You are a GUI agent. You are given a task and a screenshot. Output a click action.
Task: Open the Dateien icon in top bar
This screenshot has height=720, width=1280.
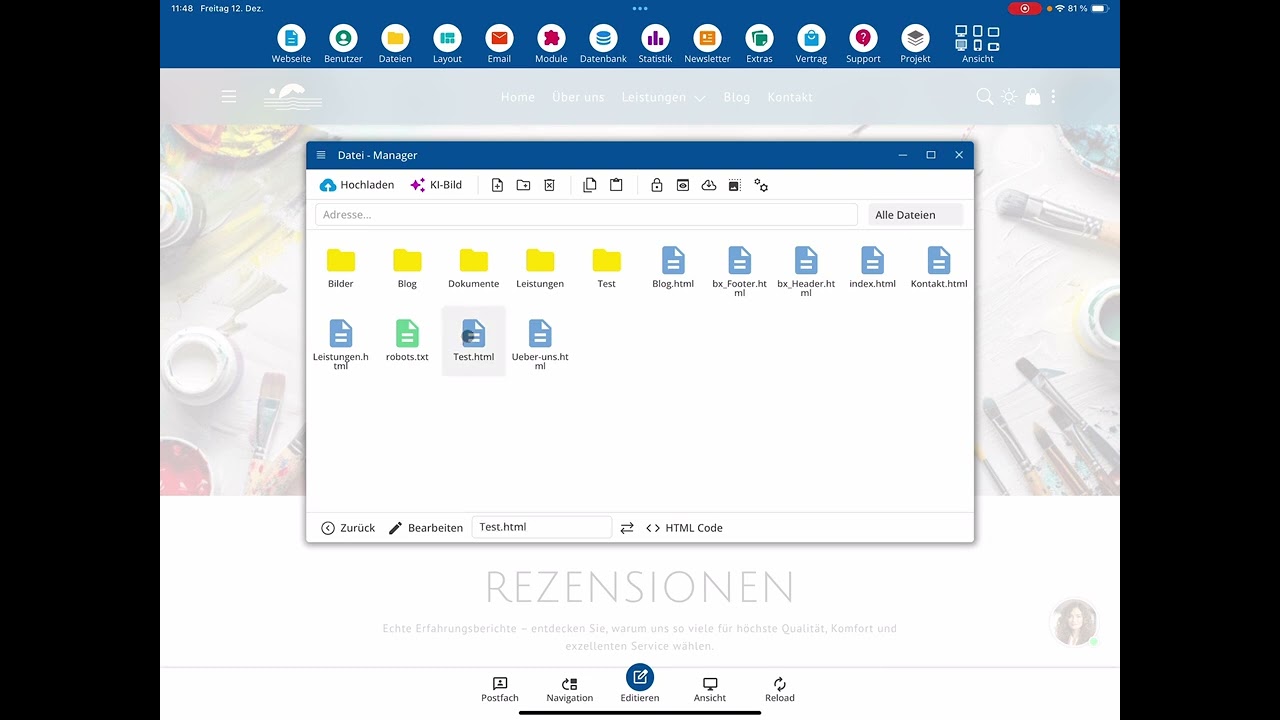click(x=395, y=45)
